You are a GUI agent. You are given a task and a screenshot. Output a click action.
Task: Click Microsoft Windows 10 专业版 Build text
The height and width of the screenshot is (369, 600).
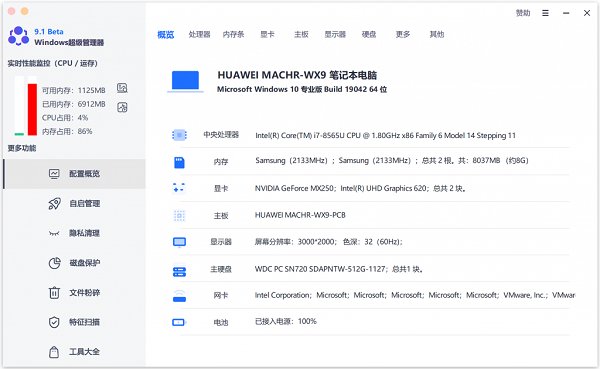pyautogui.click(x=302, y=89)
